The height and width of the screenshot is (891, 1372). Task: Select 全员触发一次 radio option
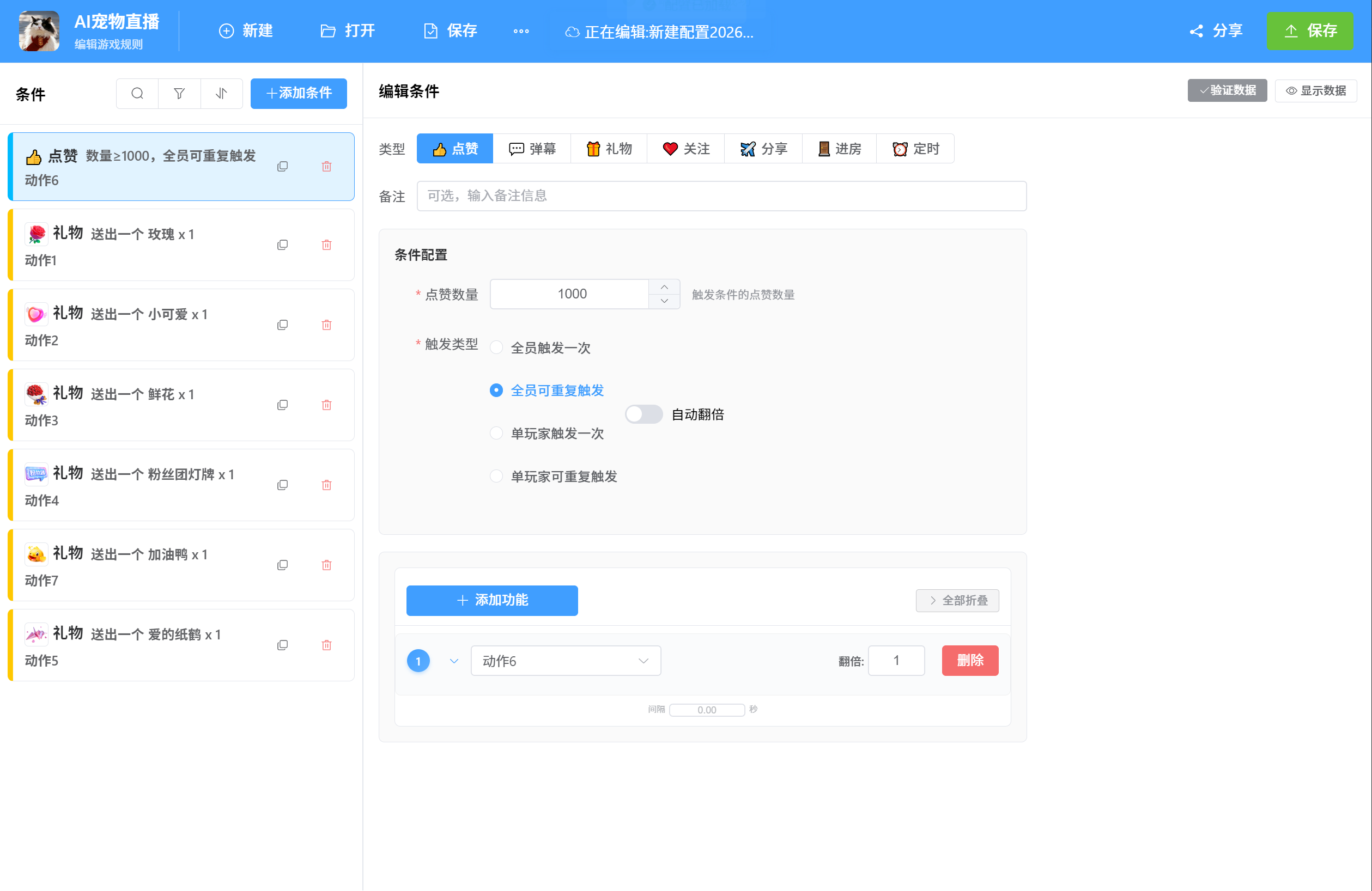pyautogui.click(x=496, y=347)
